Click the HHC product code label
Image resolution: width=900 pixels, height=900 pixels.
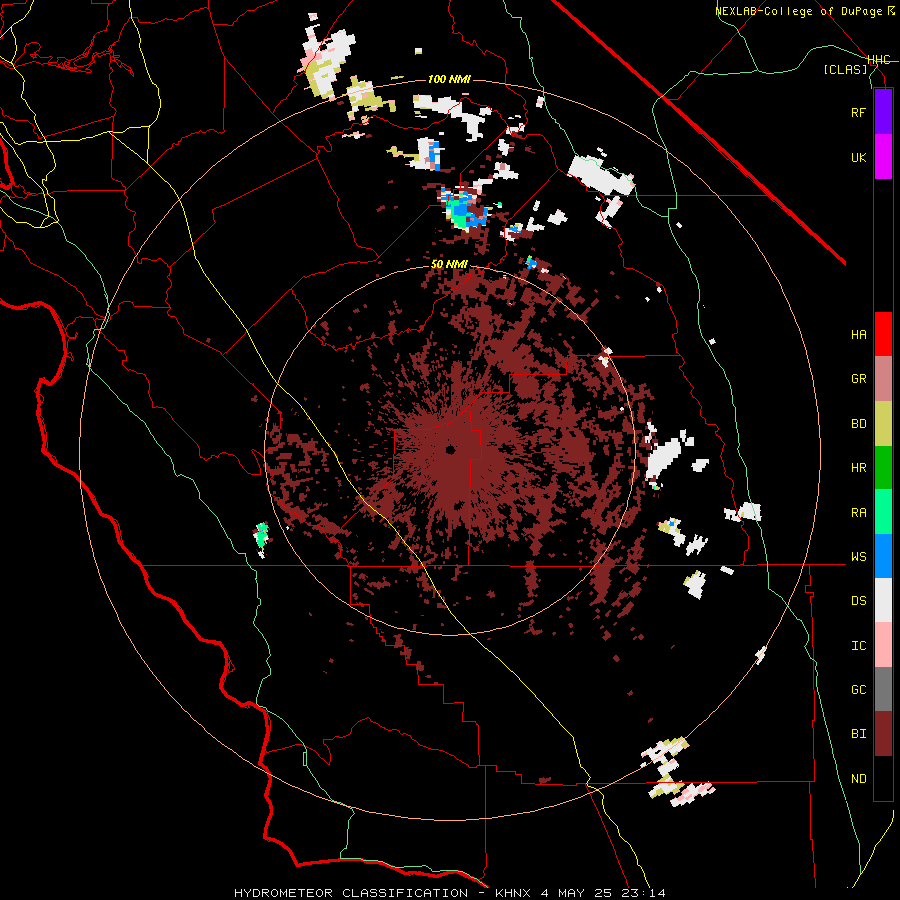878,60
